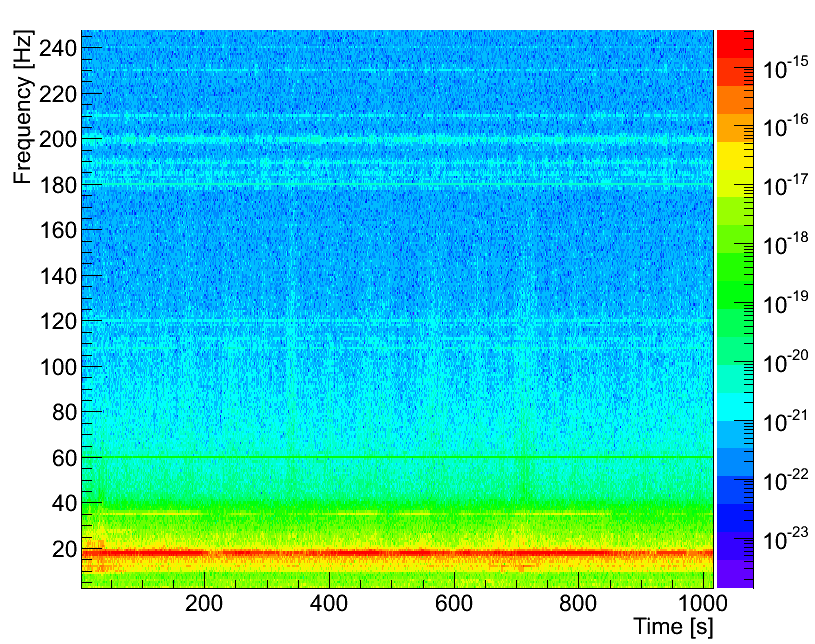This screenshot has height=644, width=815.
Task: Pick the violet band at color scale bottom
Action: pos(735,574)
